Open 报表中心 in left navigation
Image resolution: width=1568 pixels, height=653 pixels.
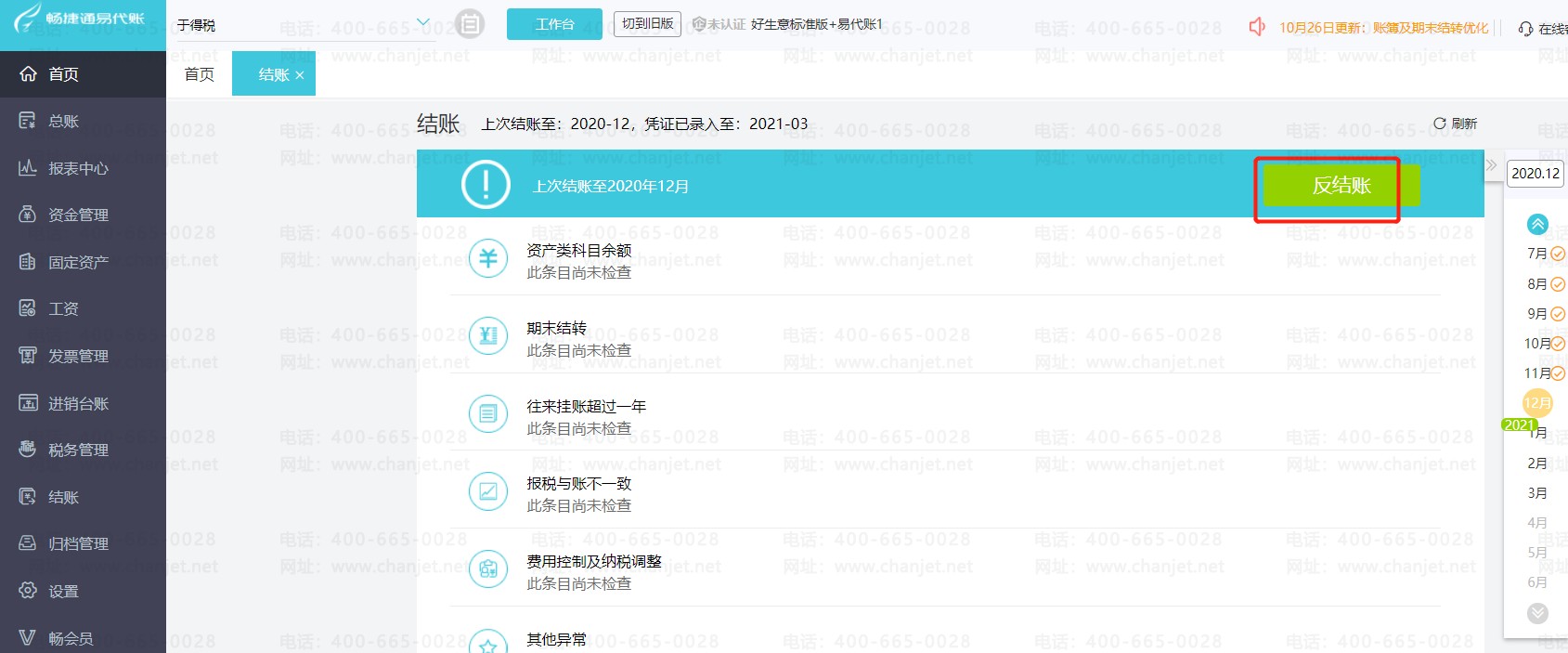(x=78, y=168)
